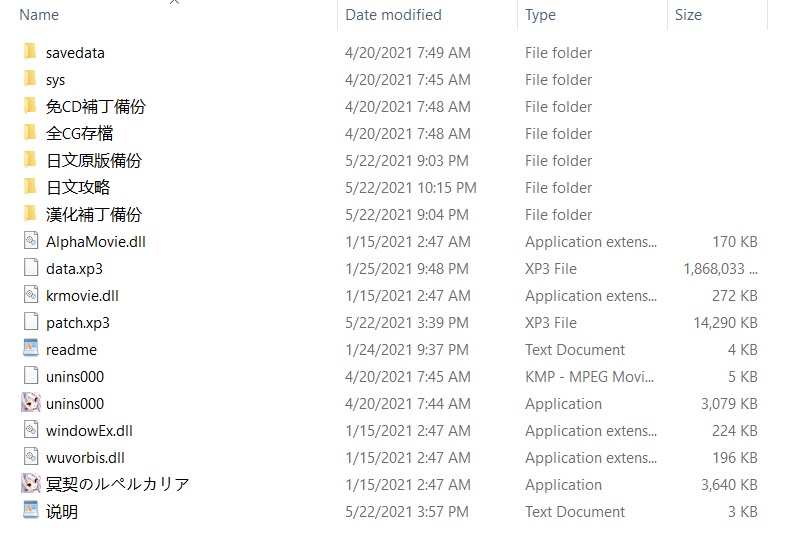
Task: Click the Type column header
Action: [540, 15]
